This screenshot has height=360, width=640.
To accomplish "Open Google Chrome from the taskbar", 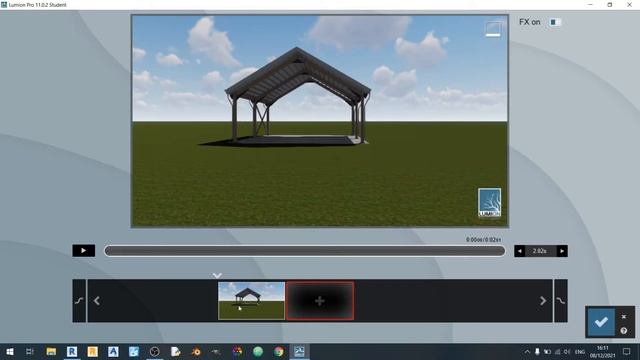I will [279, 351].
